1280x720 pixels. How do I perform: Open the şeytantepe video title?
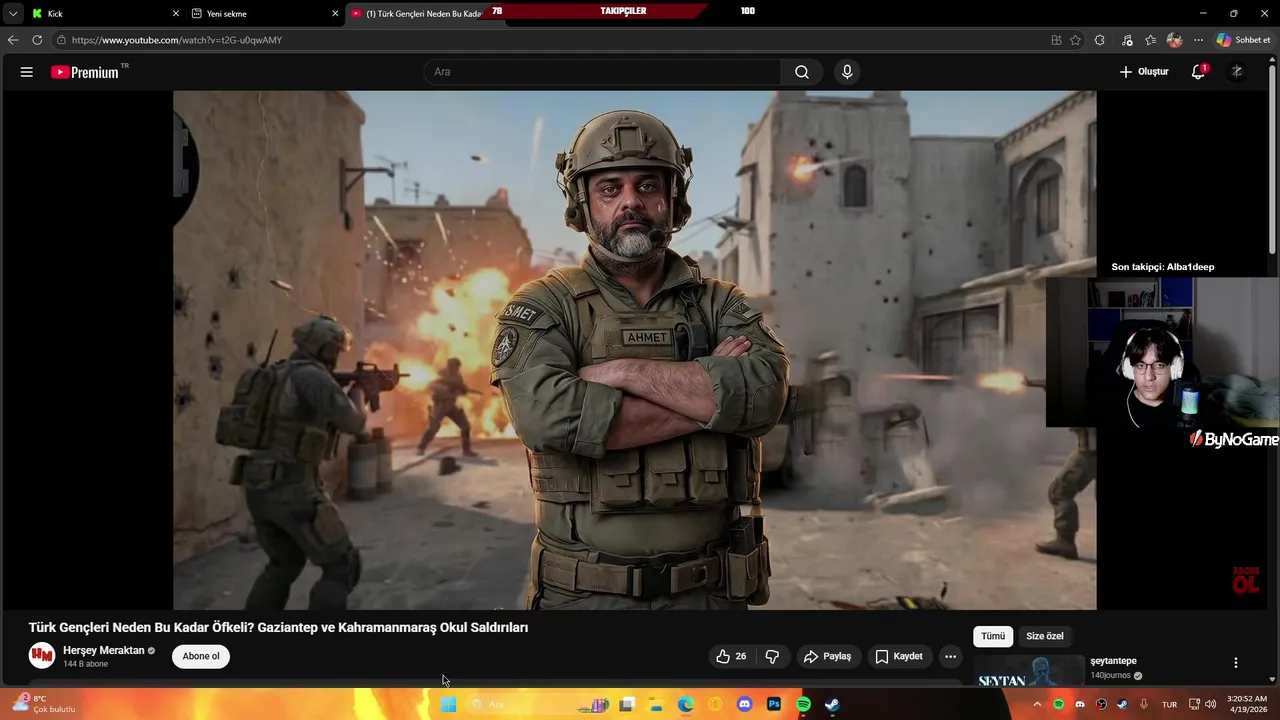[1113, 661]
